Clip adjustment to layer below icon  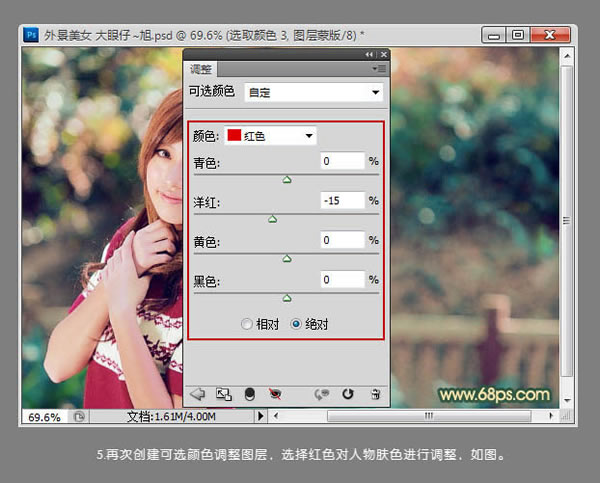click(x=249, y=394)
